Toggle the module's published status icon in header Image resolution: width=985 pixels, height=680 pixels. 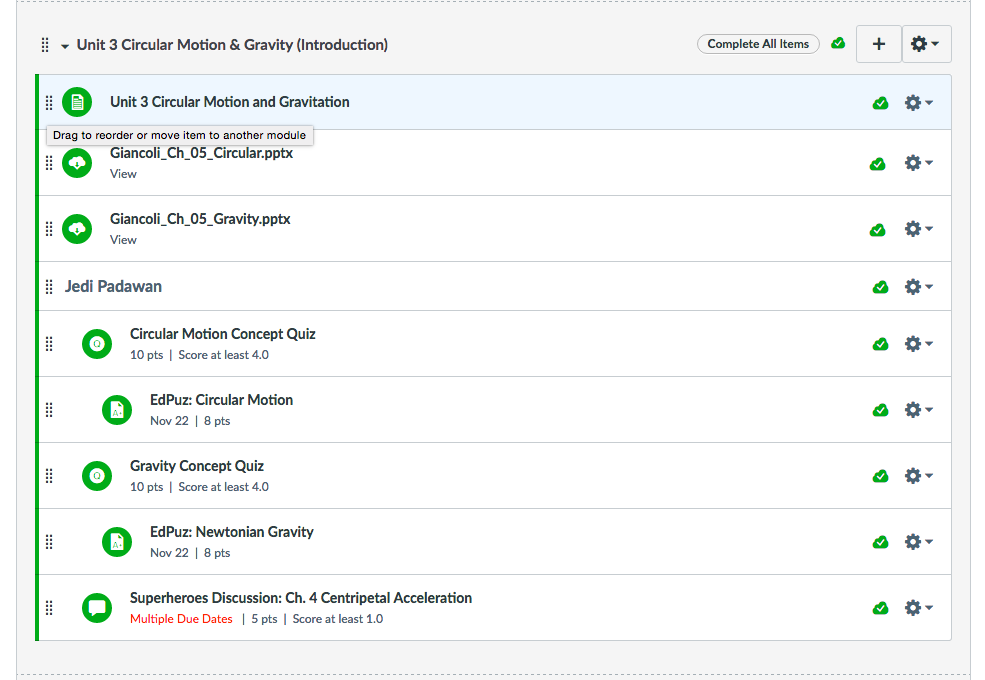click(838, 44)
